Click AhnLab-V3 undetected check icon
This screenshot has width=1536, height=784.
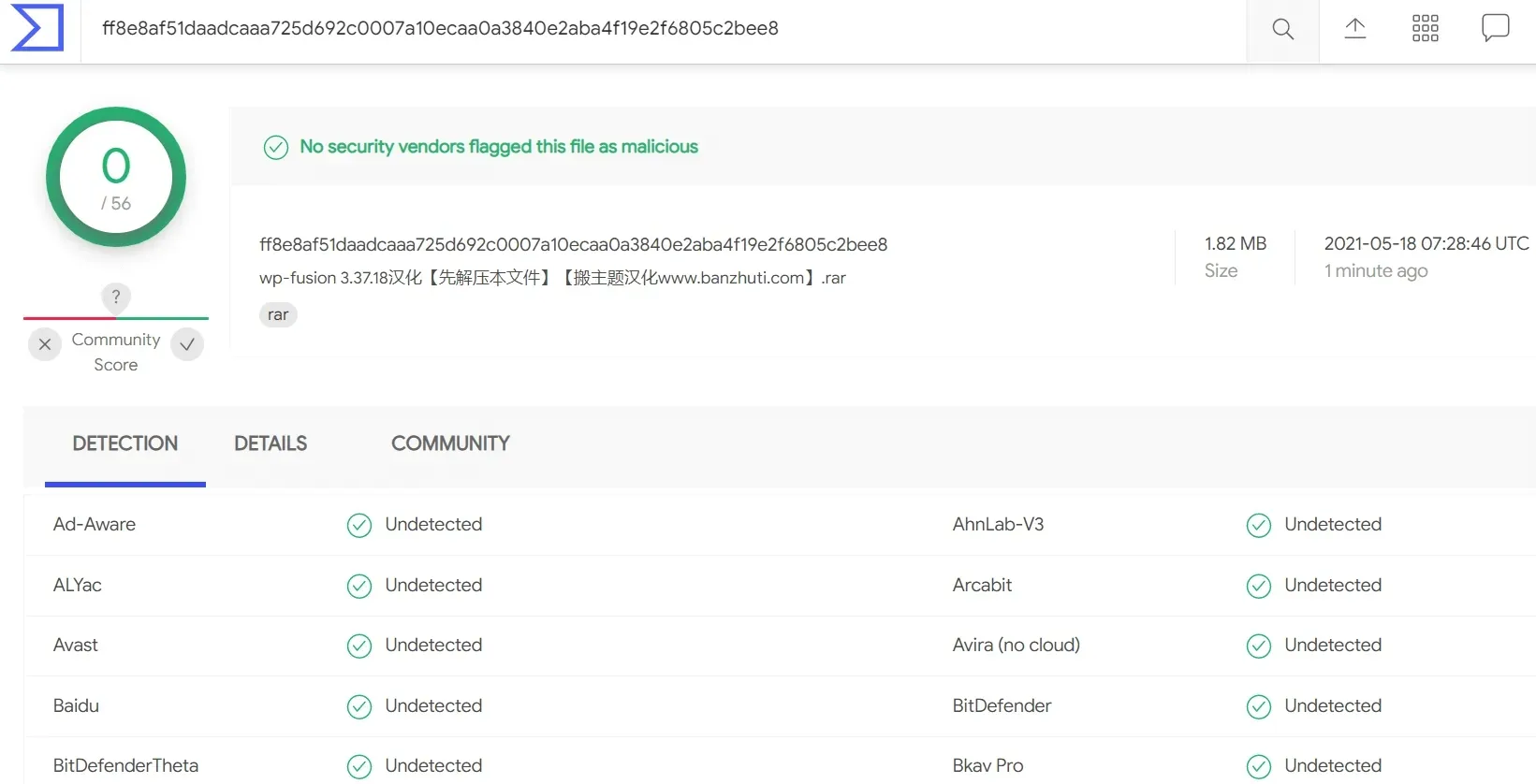tap(1259, 525)
